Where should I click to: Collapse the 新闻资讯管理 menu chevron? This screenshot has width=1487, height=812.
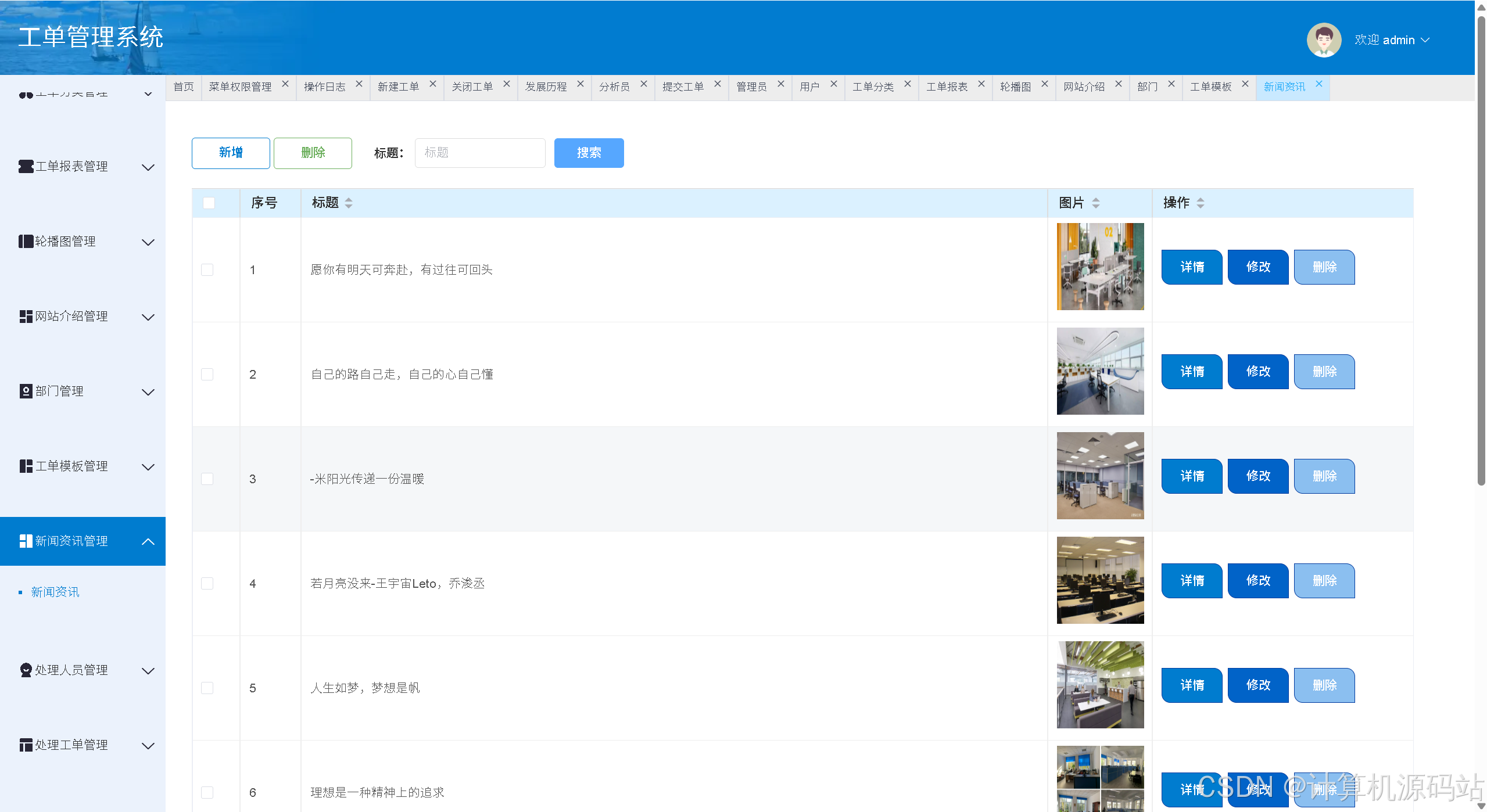pyautogui.click(x=148, y=541)
